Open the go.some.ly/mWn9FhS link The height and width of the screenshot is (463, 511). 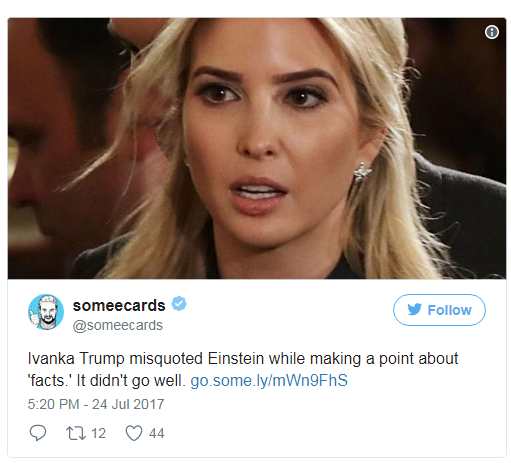pyautogui.click(x=269, y=381)
